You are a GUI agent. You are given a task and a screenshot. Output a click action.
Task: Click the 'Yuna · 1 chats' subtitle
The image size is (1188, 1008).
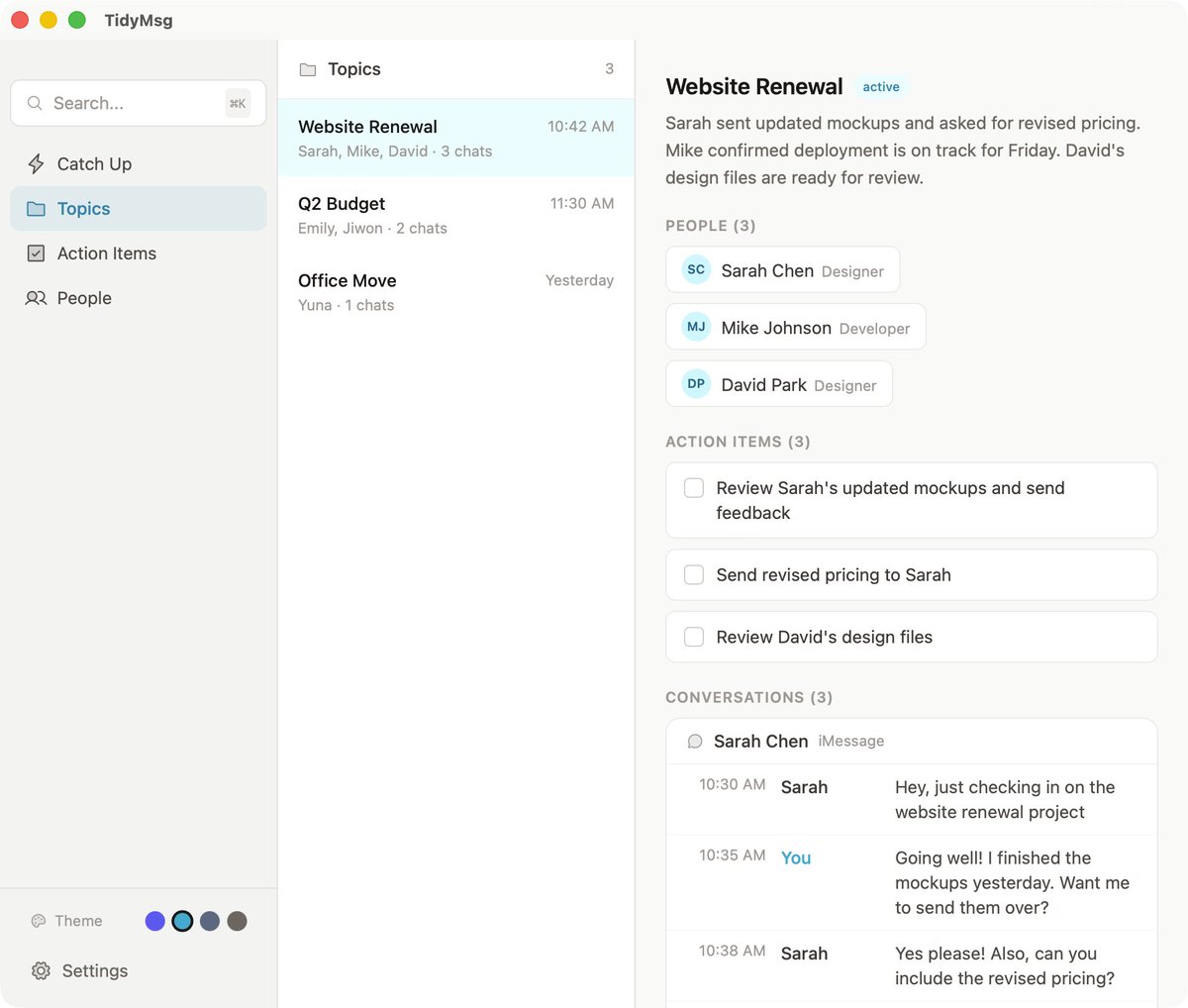pos(346,306)
